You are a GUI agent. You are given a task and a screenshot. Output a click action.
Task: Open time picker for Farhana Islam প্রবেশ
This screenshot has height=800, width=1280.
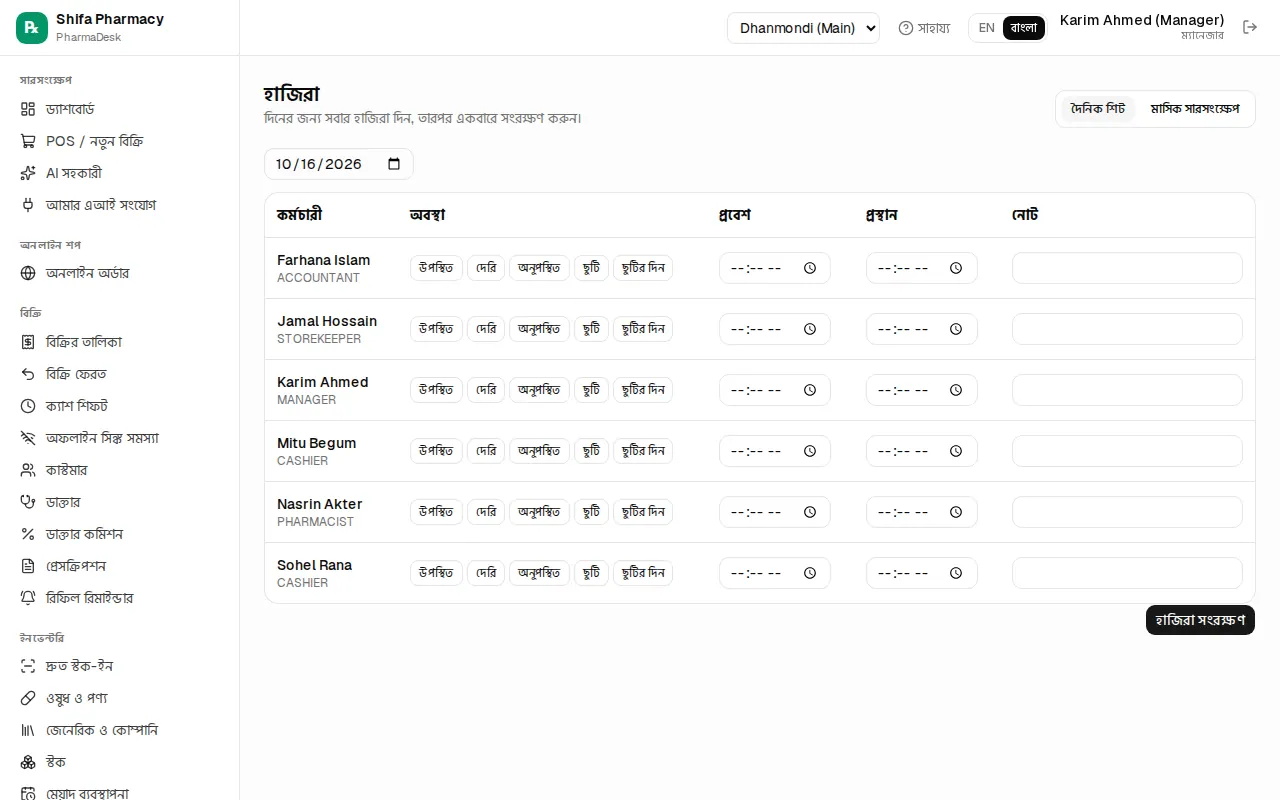pos(810,268)
